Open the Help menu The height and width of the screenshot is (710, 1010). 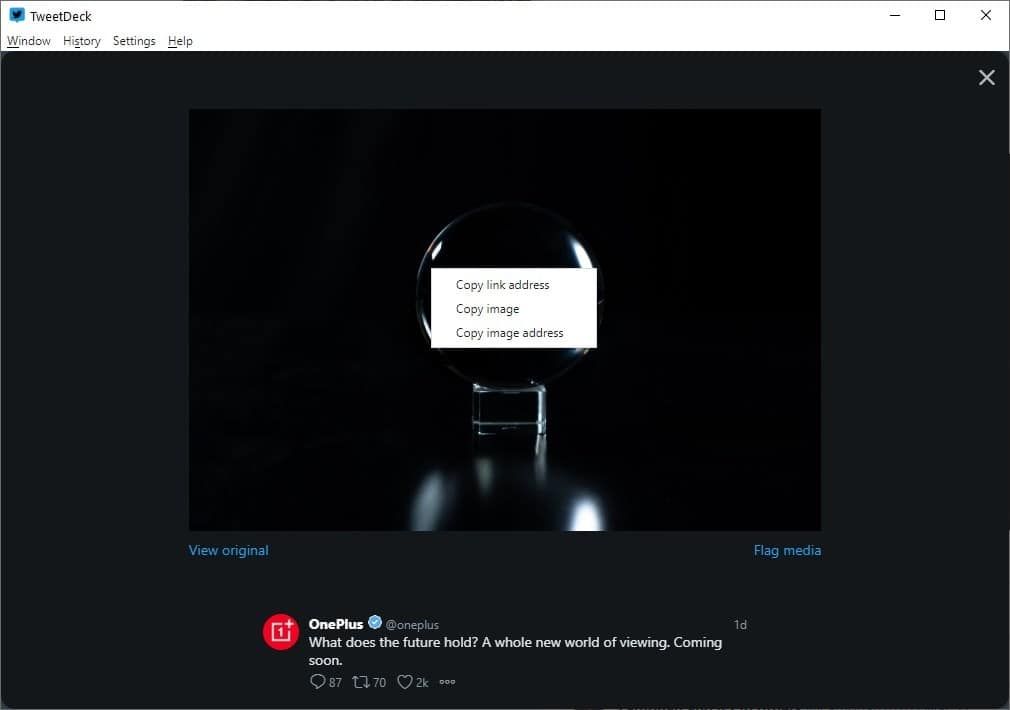[x=180, y=41]
